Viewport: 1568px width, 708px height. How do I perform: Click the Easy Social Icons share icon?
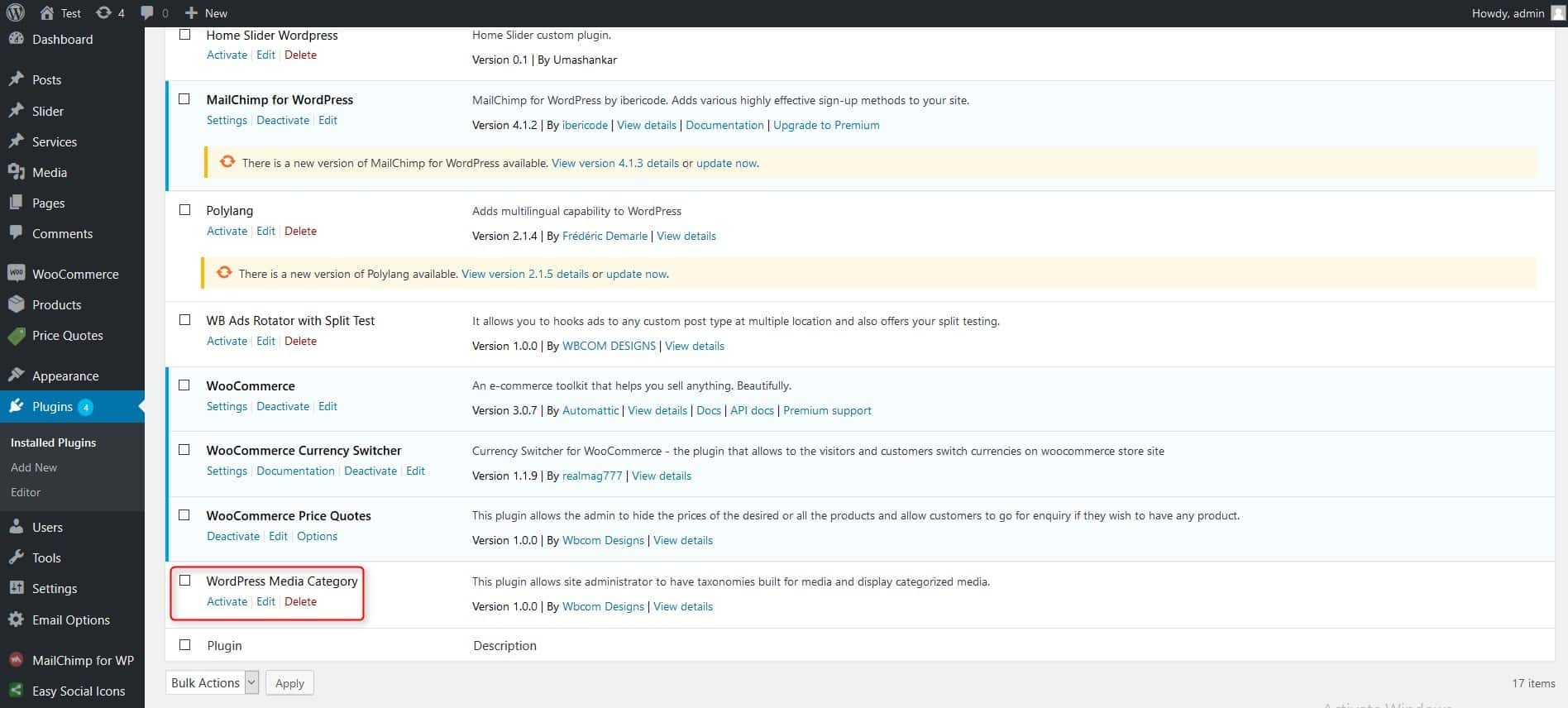click(16, 691)
